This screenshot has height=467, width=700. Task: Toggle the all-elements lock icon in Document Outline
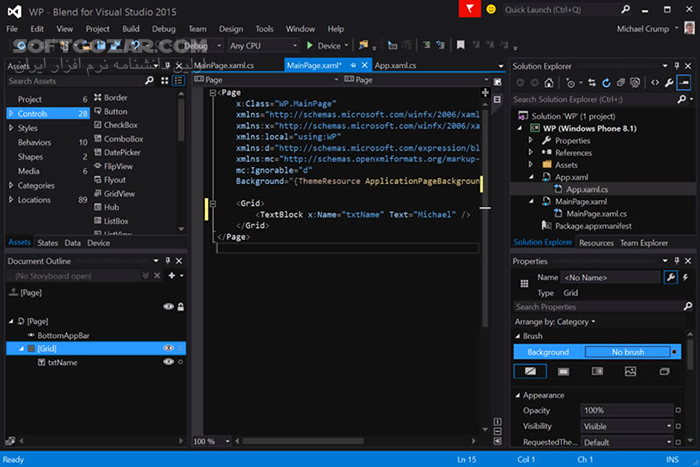(x=181, y=307)
